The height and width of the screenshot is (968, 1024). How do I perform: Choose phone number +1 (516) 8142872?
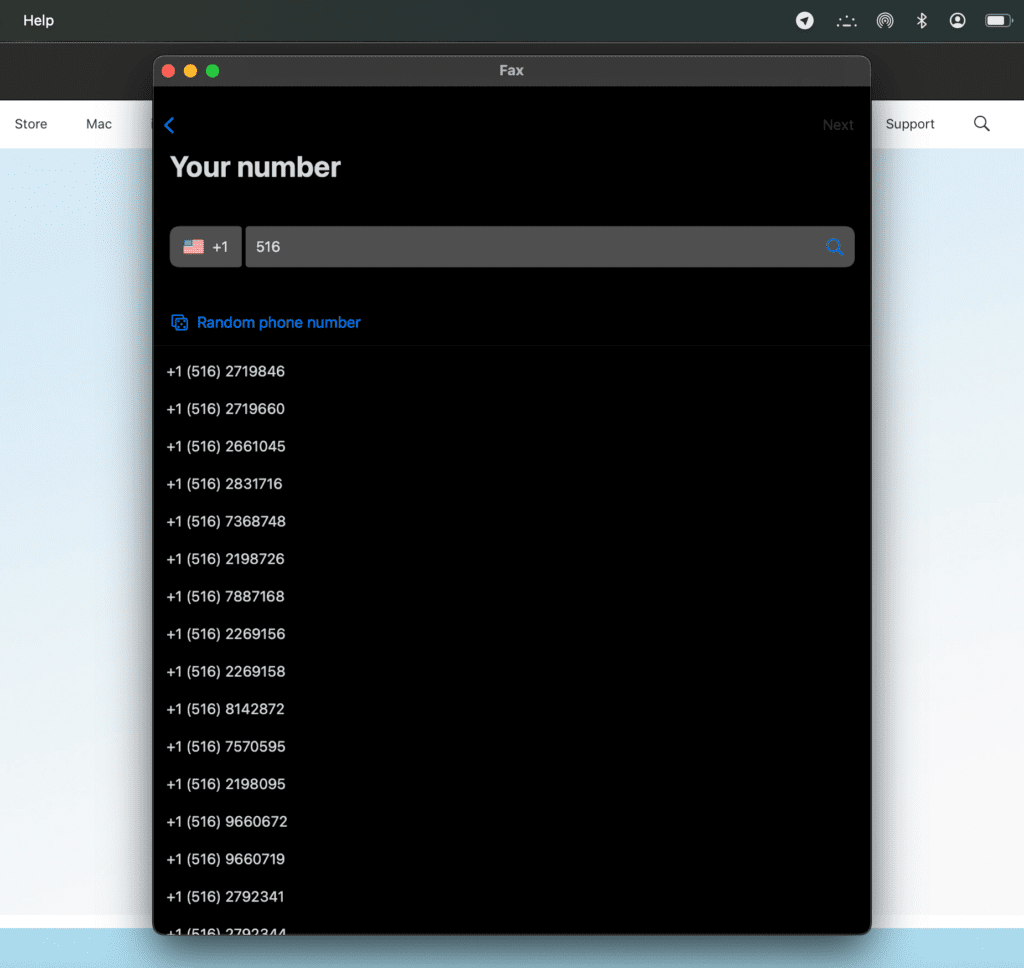pyautogui.click(x=226, y=709)
